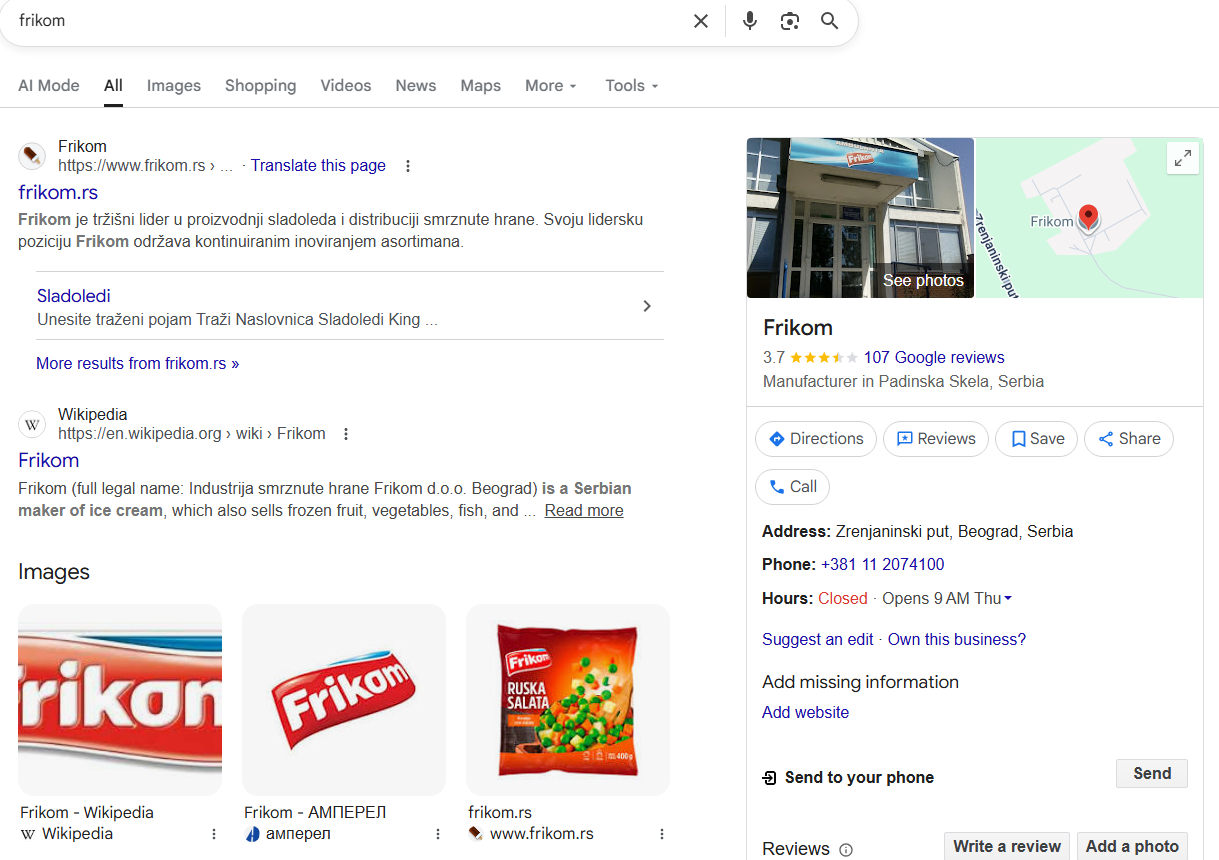Open options for www.frikom.rs image result

coord(661,834)
